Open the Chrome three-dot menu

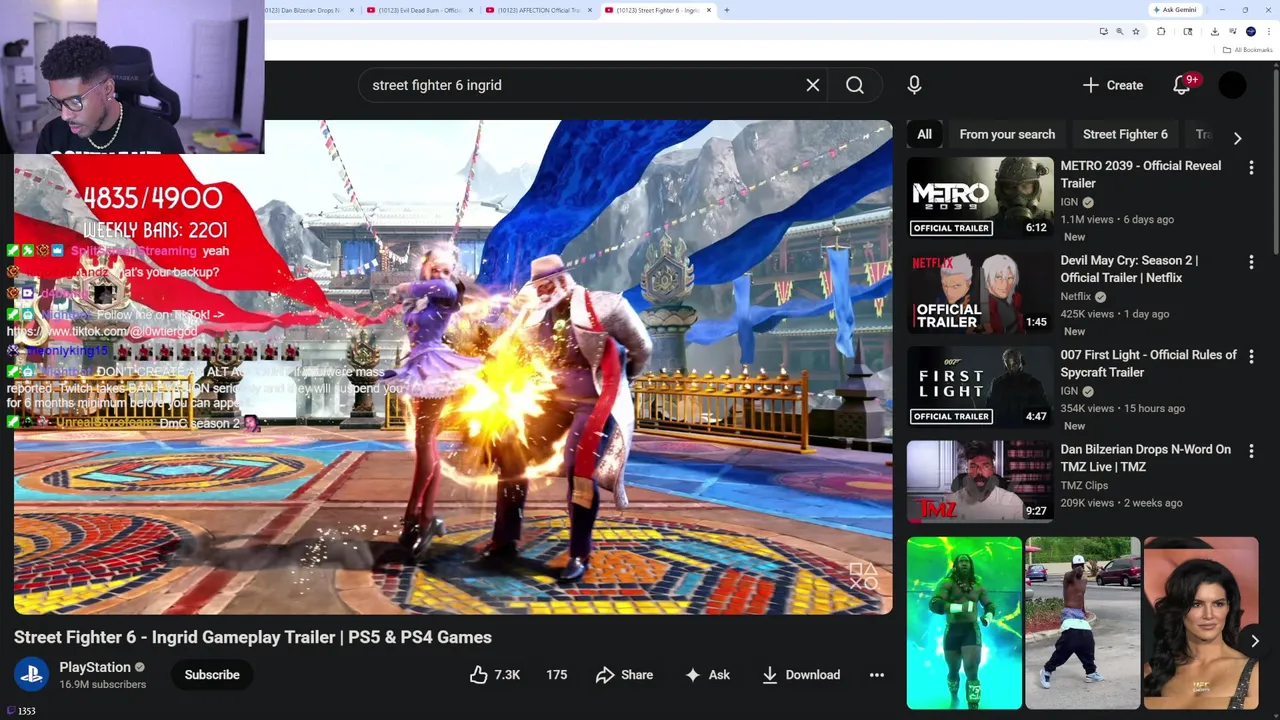point(1269,32)
